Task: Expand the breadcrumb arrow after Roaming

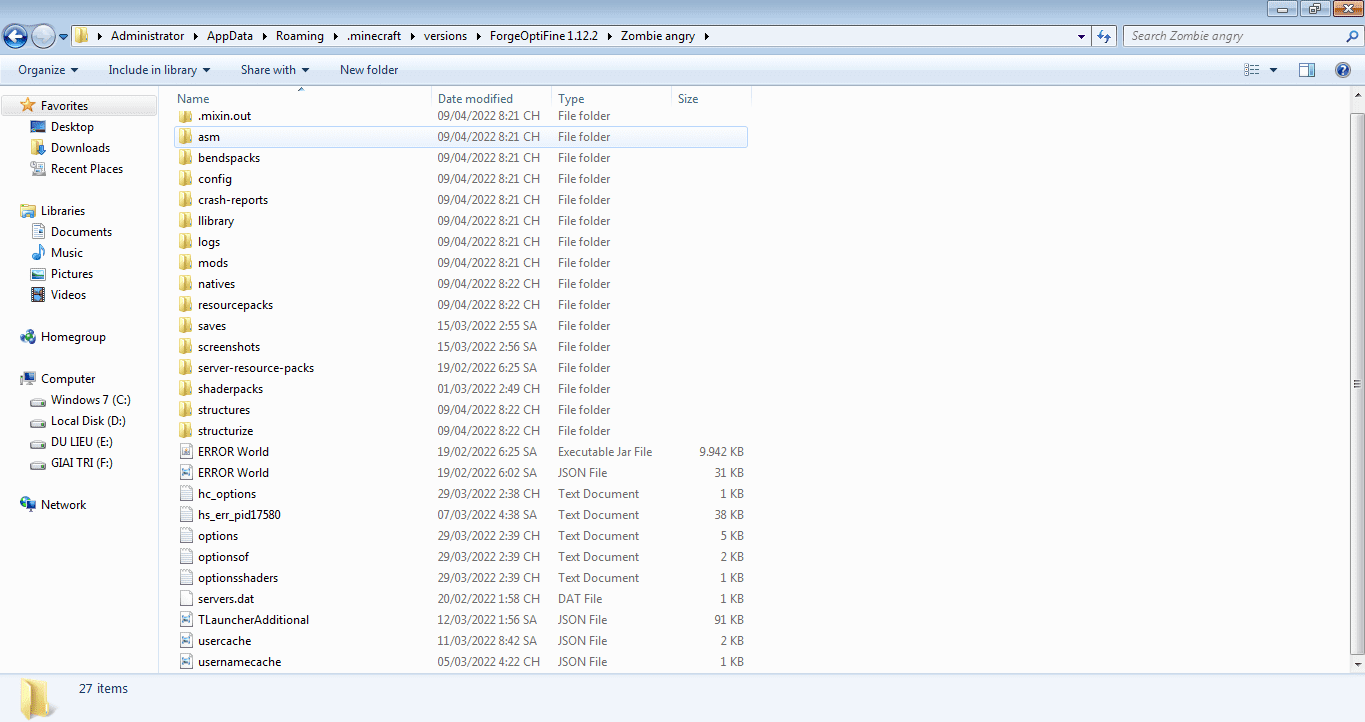Action: click(335, 36)
